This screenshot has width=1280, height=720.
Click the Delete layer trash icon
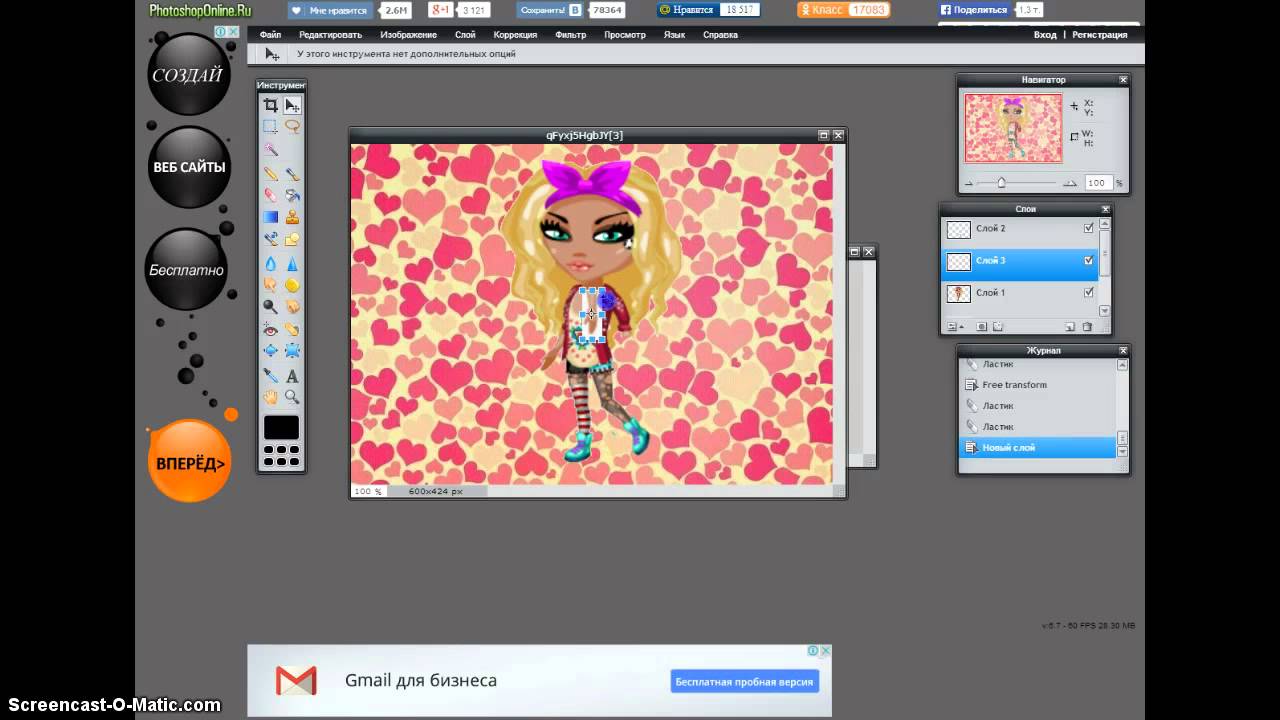coord(1087,327)
